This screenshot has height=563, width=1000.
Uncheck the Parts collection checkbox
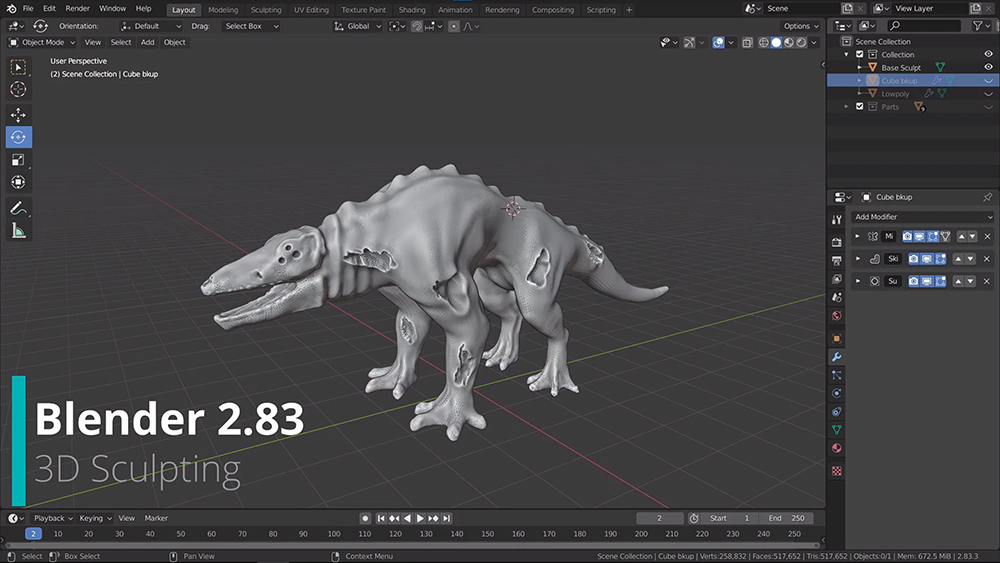860,107
